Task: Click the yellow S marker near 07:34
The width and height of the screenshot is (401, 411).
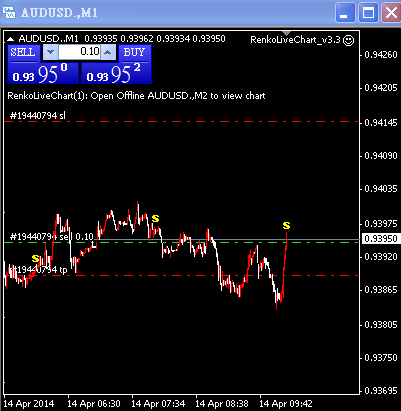Action: coord(155,219)
